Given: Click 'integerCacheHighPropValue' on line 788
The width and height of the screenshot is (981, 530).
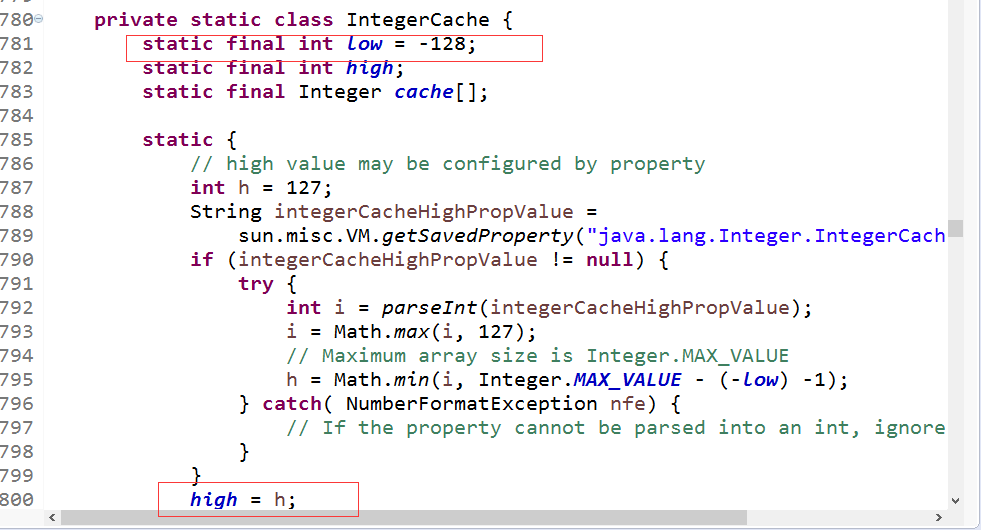Looking at the screenshot, I should click(x=424, y=212).
